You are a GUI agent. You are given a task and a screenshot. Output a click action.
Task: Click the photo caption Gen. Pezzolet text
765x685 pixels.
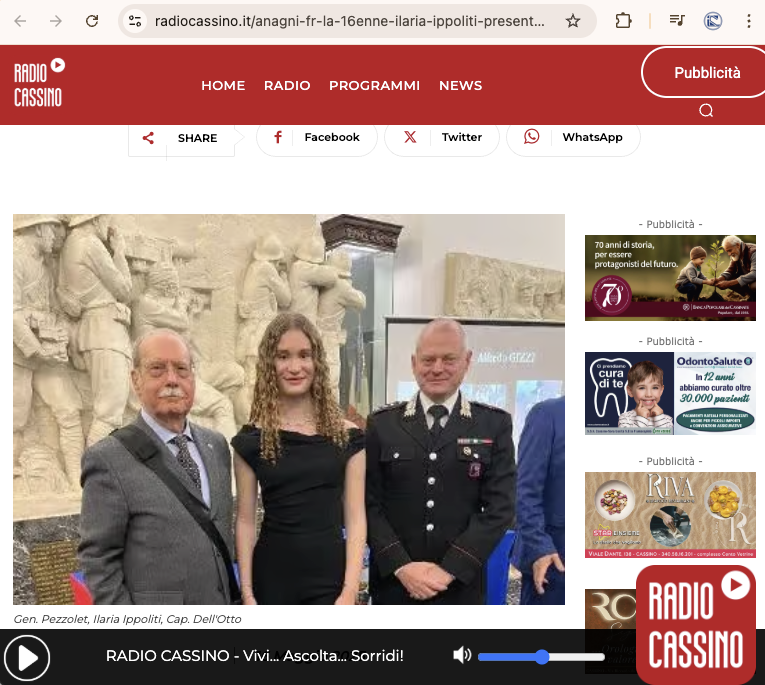[127, 619]
